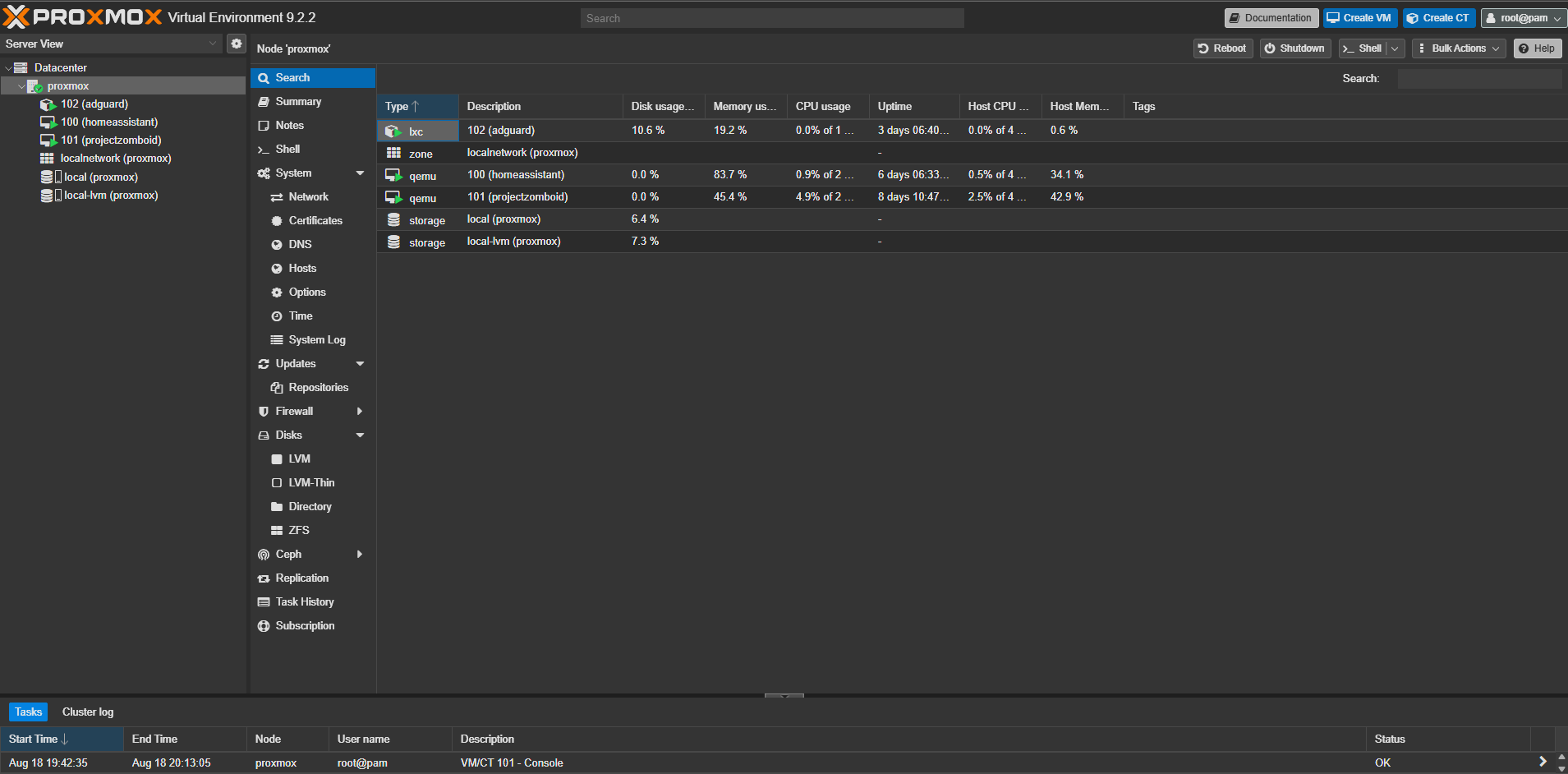Screen dimensions: 1568x774
Task: Open the Replication panel
Action: click(x=301, y=578)
